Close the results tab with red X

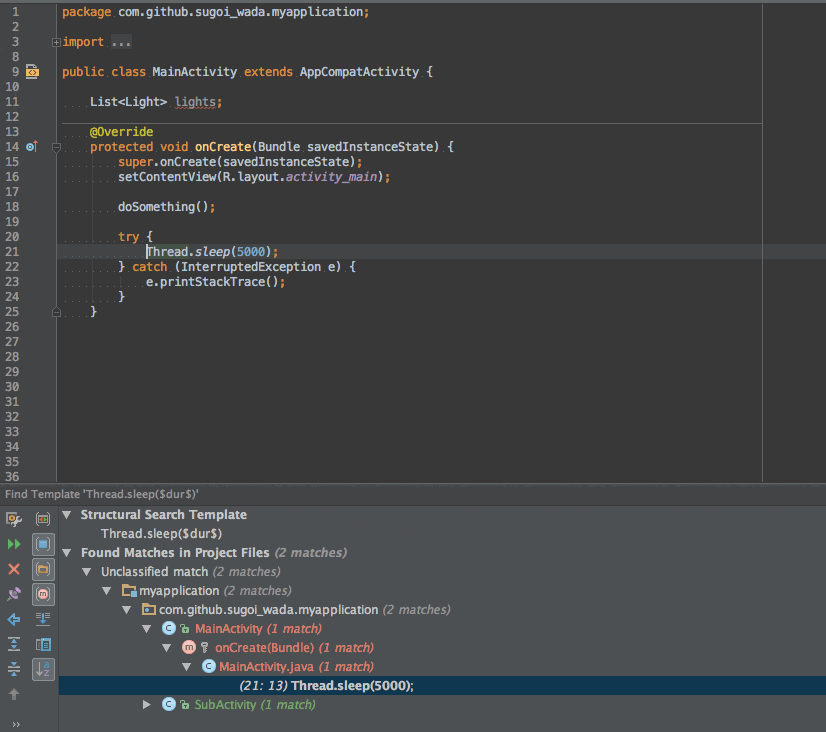[14, 569]
